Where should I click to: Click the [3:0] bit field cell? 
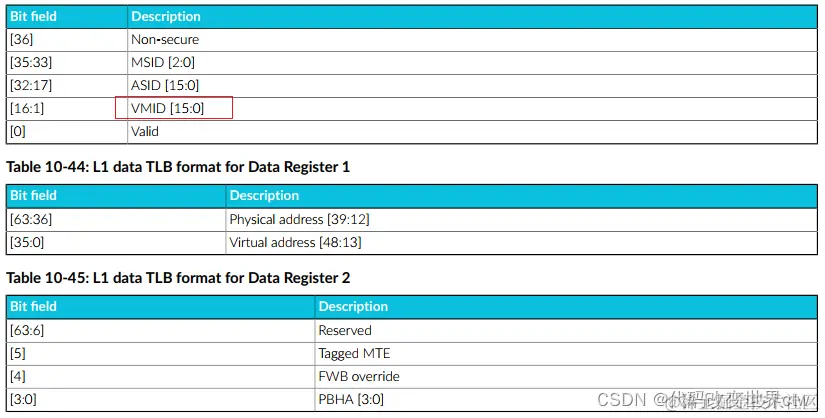click(160, 400)
